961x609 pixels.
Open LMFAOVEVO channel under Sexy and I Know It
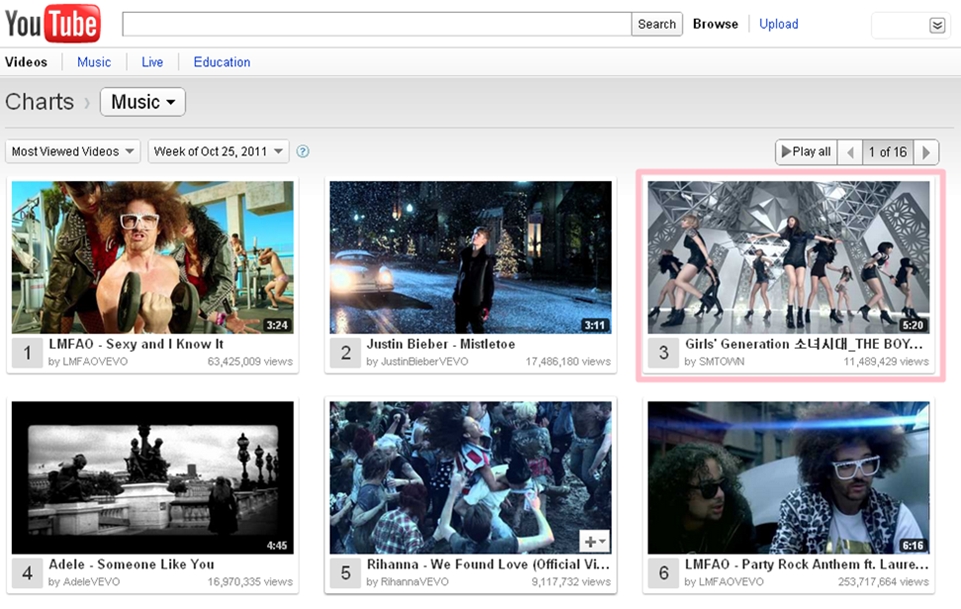point(95,361)
